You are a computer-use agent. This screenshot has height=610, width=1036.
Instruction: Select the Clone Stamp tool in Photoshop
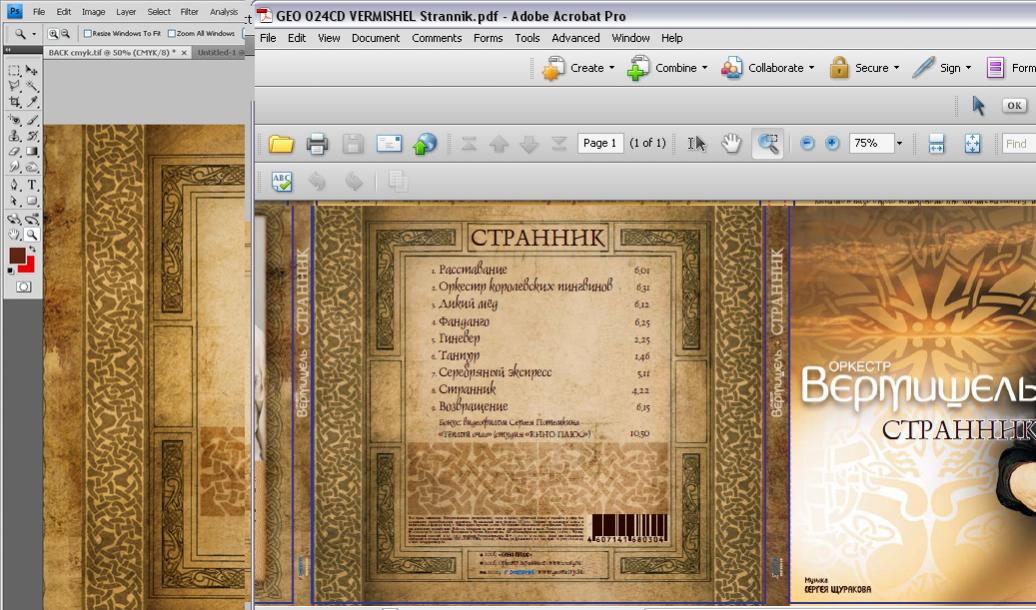14,135
